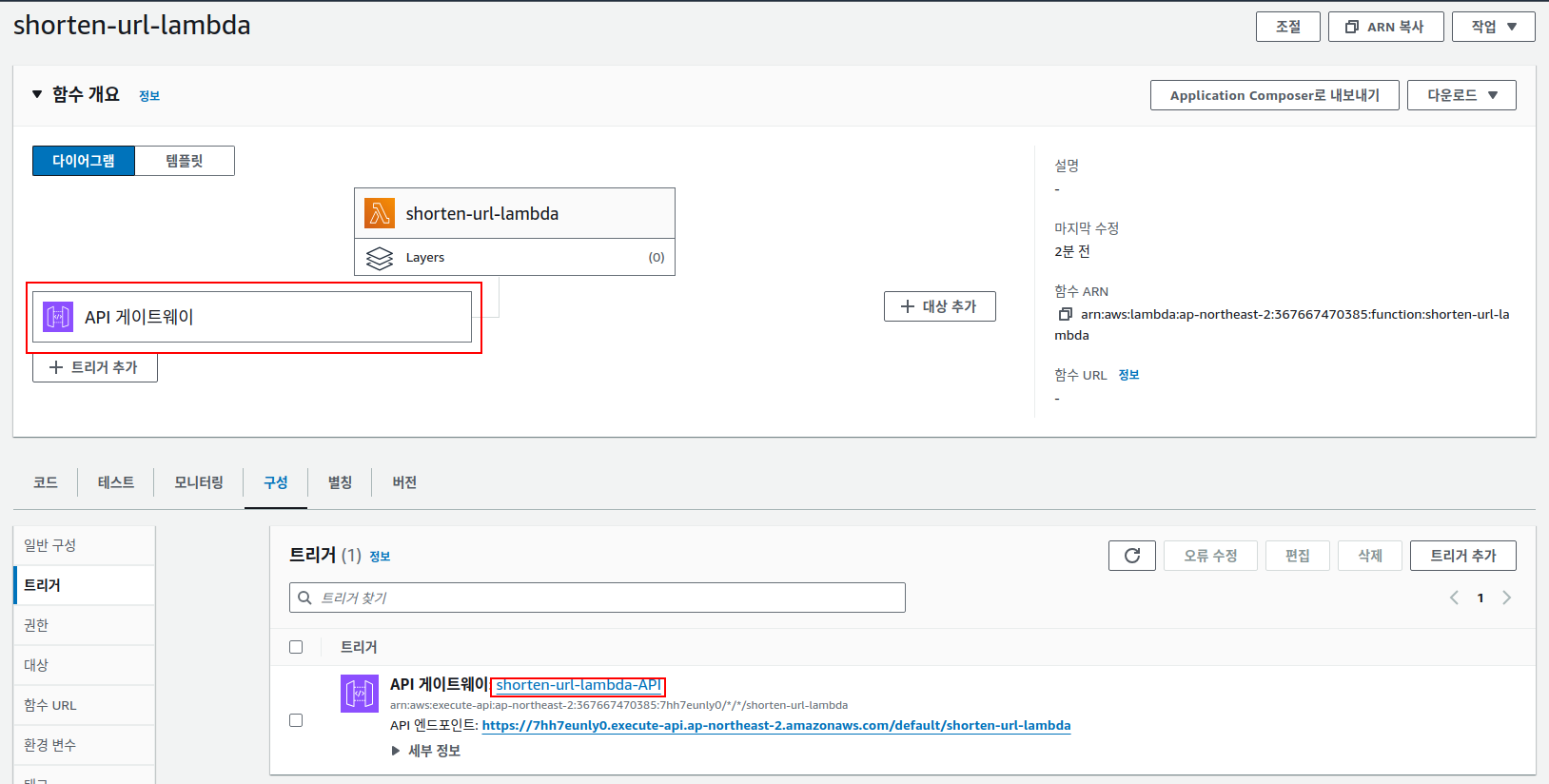Viewport: 1549px width, 784px height.
Task: Click page number 1 in pagination
Action: click(1480, 598)
